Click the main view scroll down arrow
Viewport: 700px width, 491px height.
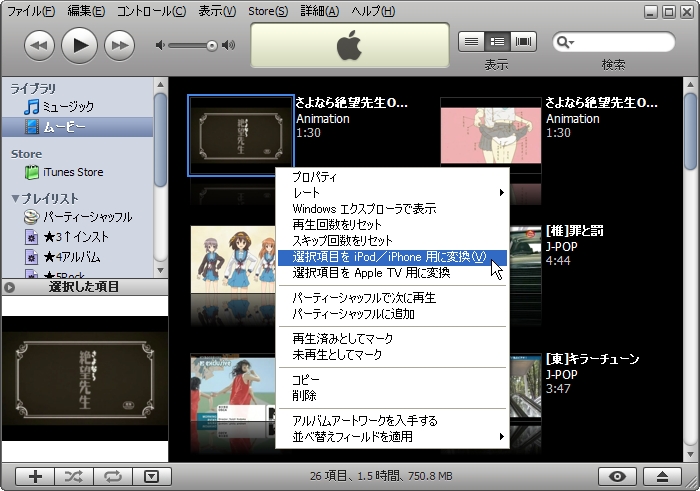[x=690, y=455]
